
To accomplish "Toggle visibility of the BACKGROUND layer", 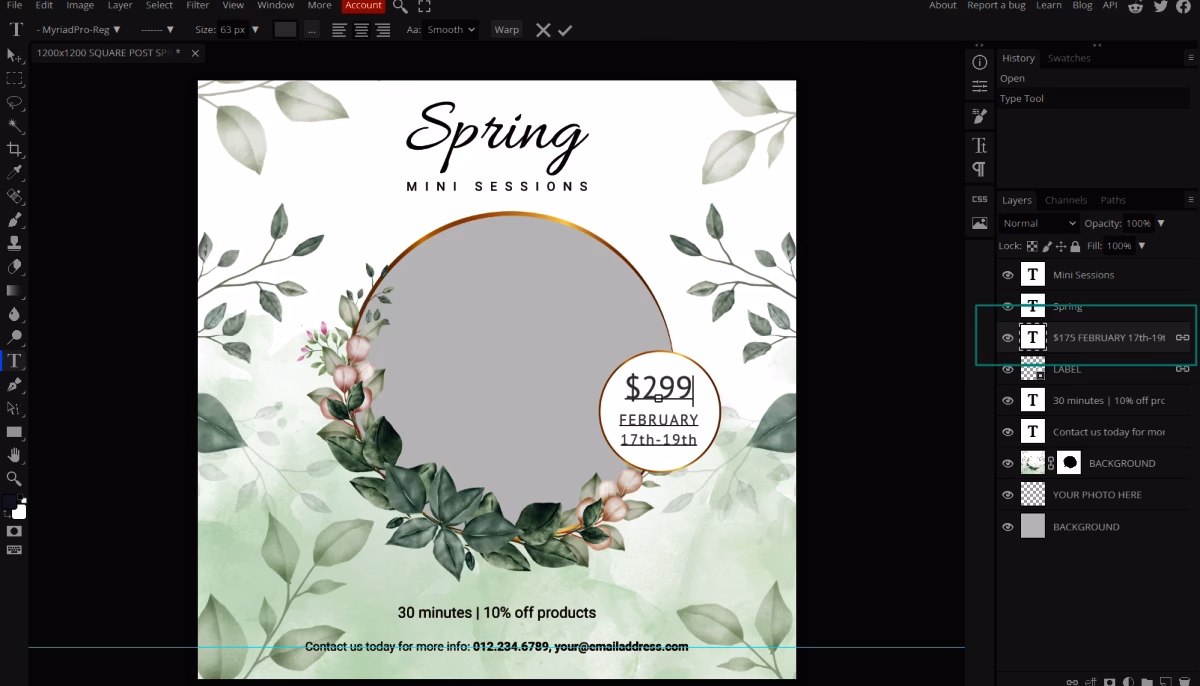I will pos(1008,463).
